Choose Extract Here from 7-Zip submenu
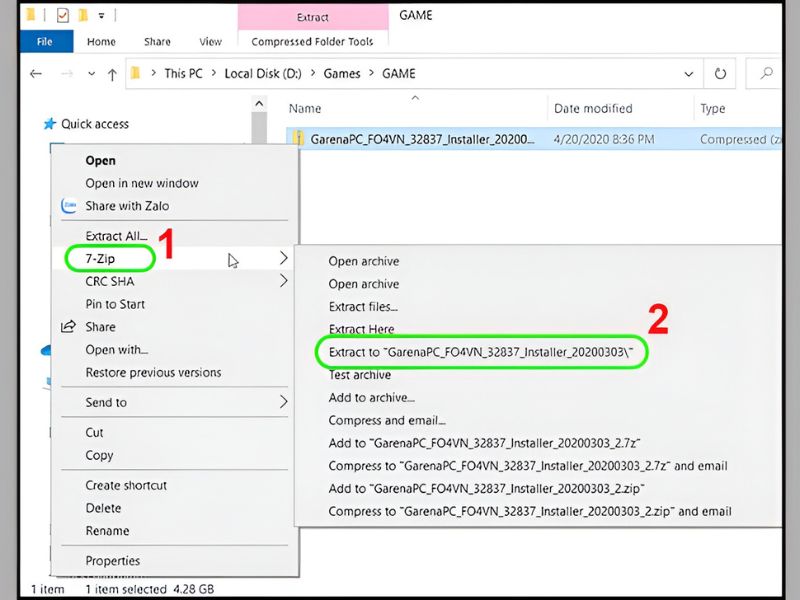 pos(361,329)
